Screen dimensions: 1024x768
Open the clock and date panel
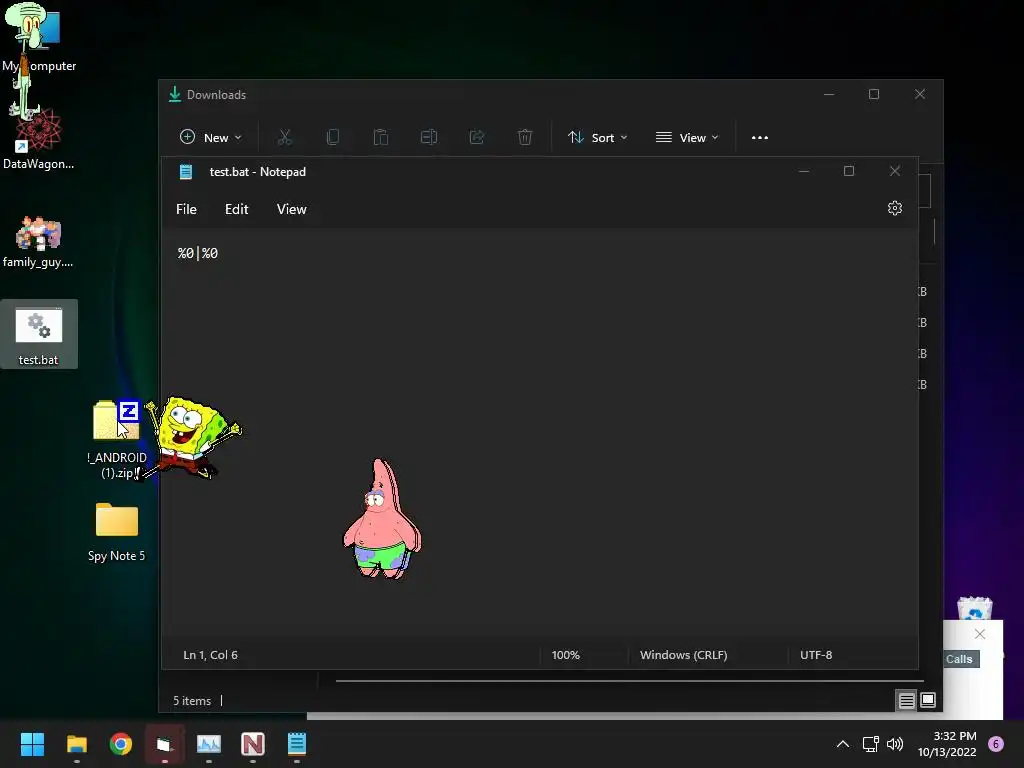point(947,744)
